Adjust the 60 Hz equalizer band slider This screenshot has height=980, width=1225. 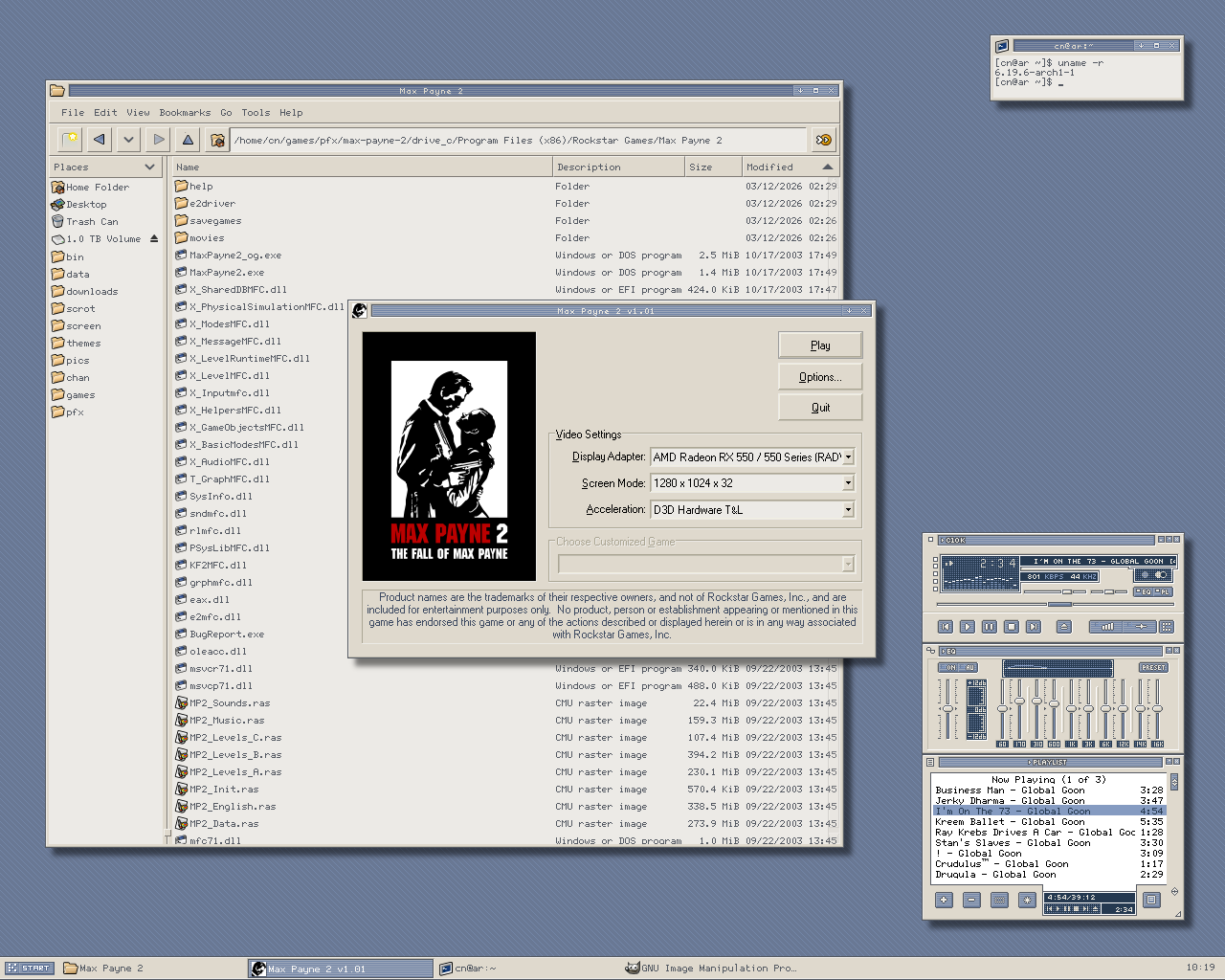point(1002,709)
